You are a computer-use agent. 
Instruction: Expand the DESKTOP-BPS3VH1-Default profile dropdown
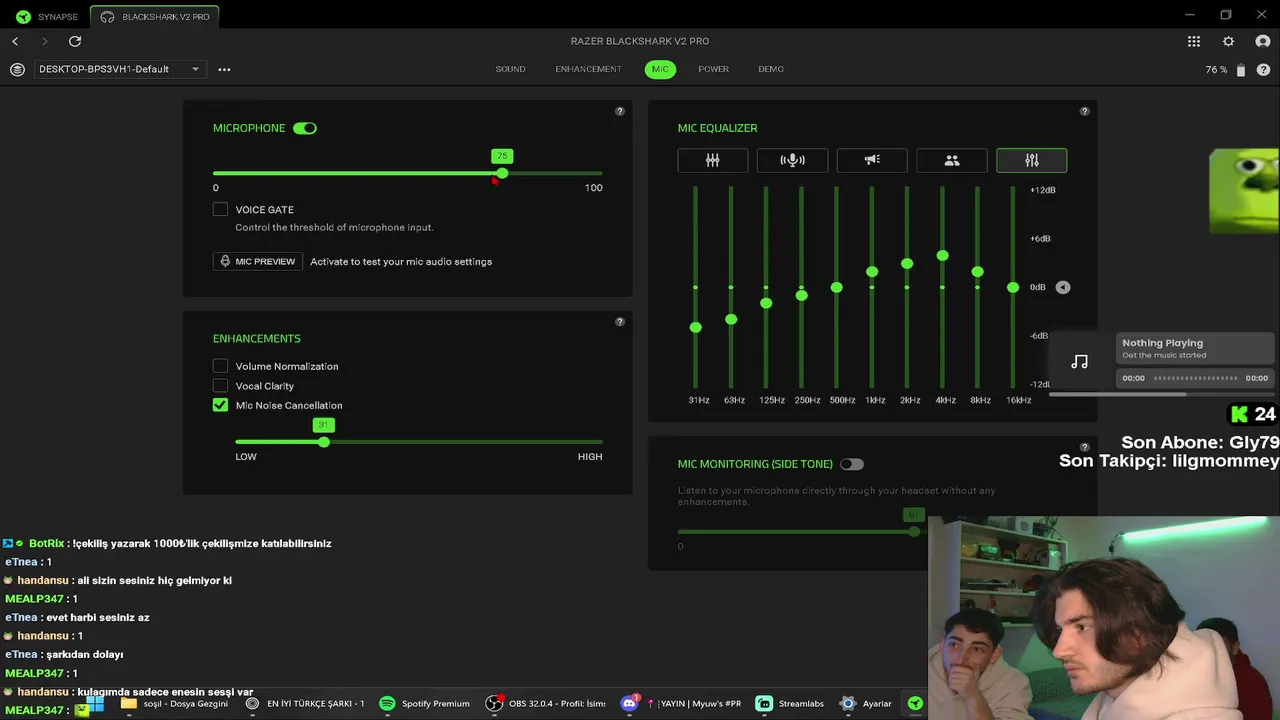coord(120,69)
